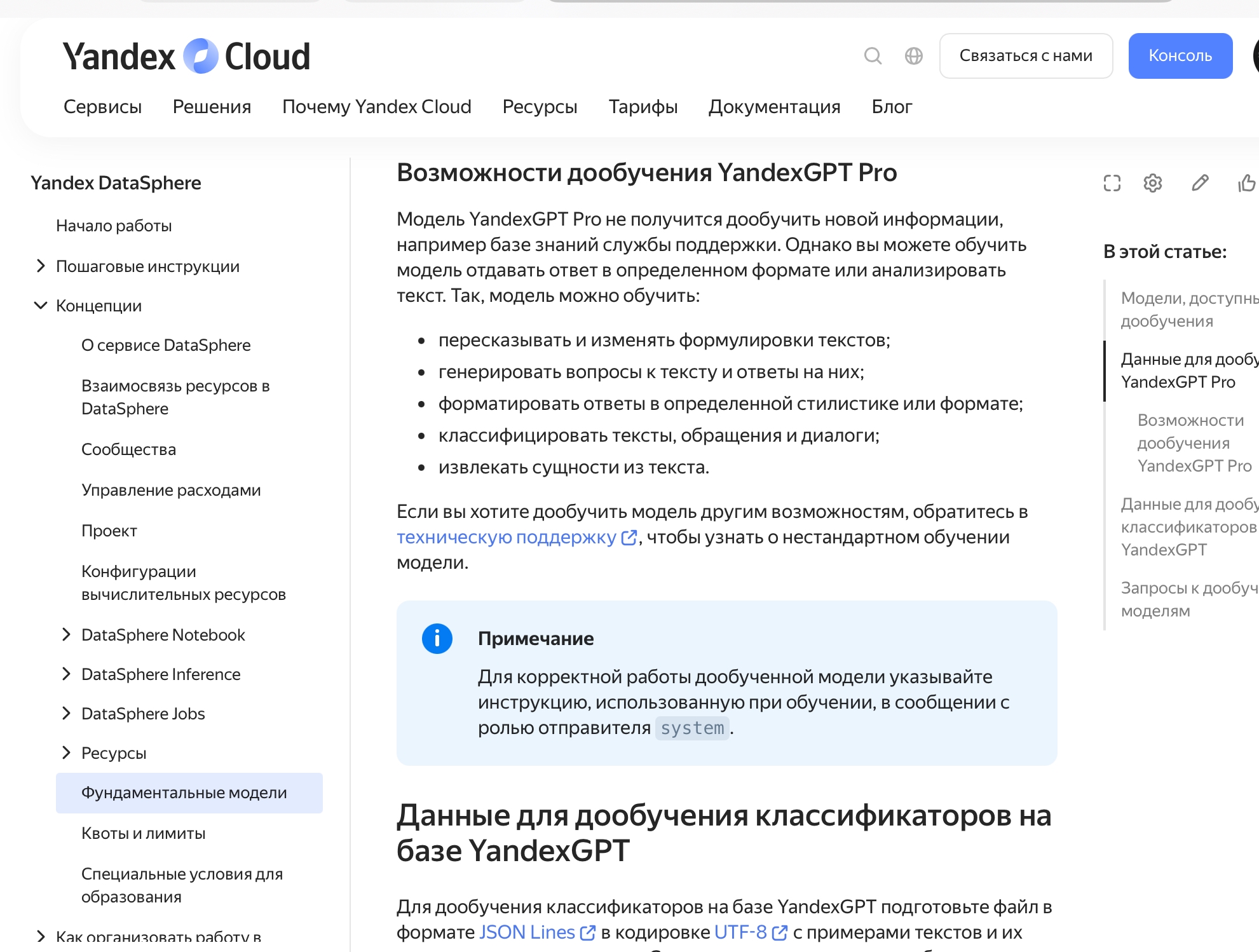This screenshot has width=1259, height=952.
Task: Collapse the Концепции section
Action: (x=41, y=305)
